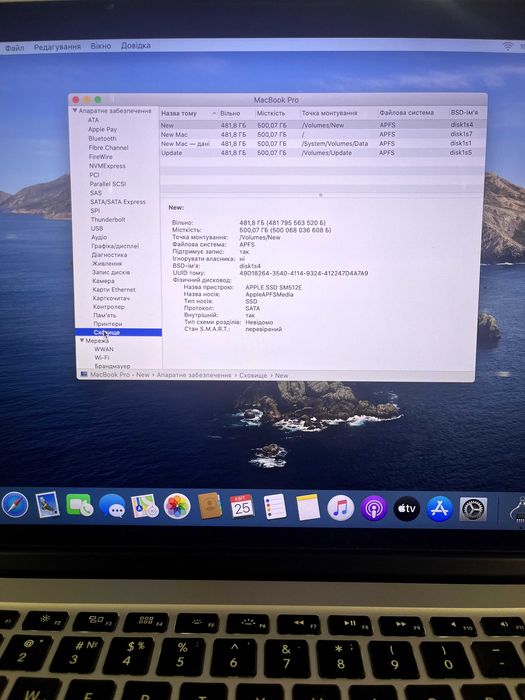Sort by Файлова система column header
The width and height of the screenshot is (525, 700).
[x=413, y=112]
